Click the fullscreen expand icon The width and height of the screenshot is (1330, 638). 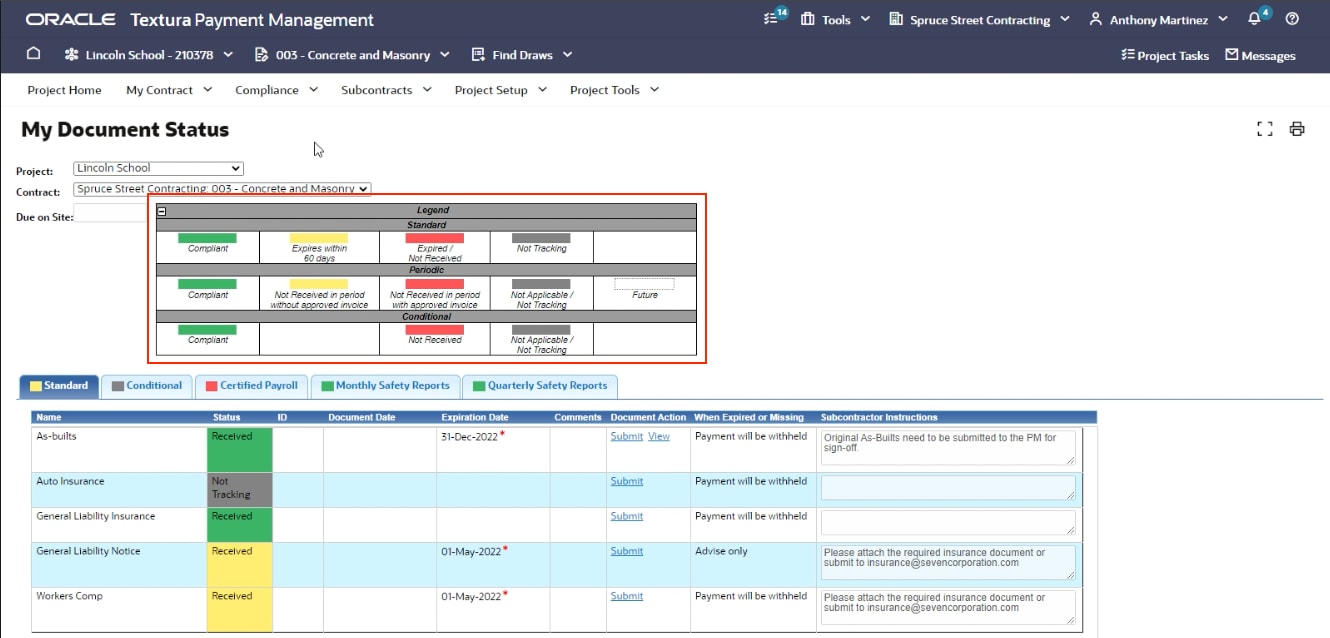(1265, 129)
